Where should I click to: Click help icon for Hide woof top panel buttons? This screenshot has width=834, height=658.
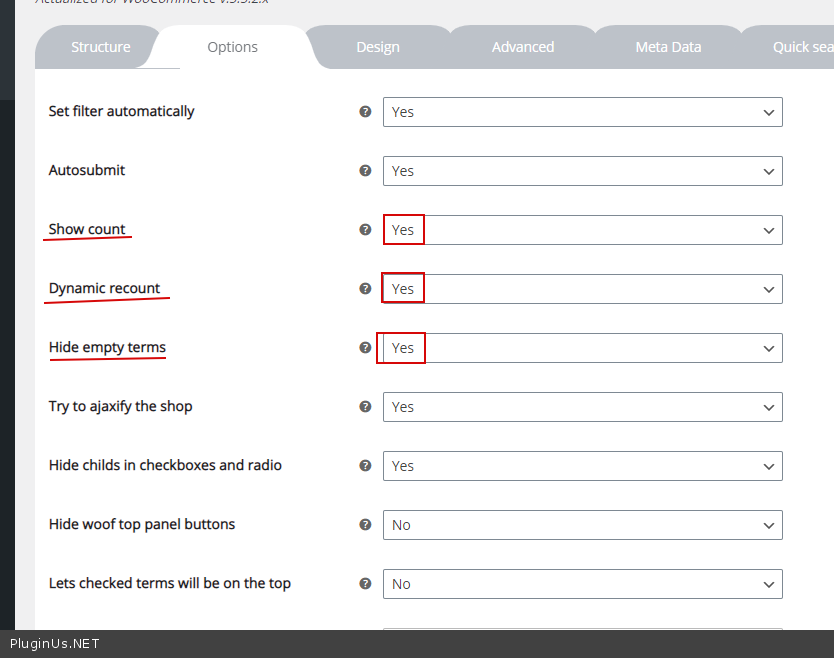[x=365, y=525]
